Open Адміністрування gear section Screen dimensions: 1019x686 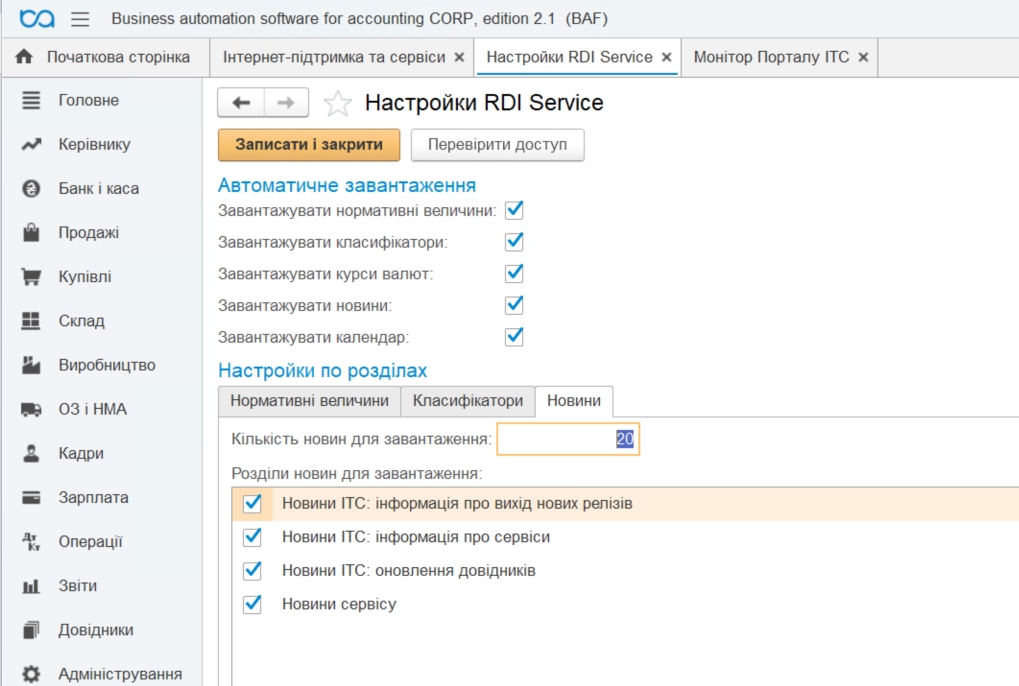[31, 674]
